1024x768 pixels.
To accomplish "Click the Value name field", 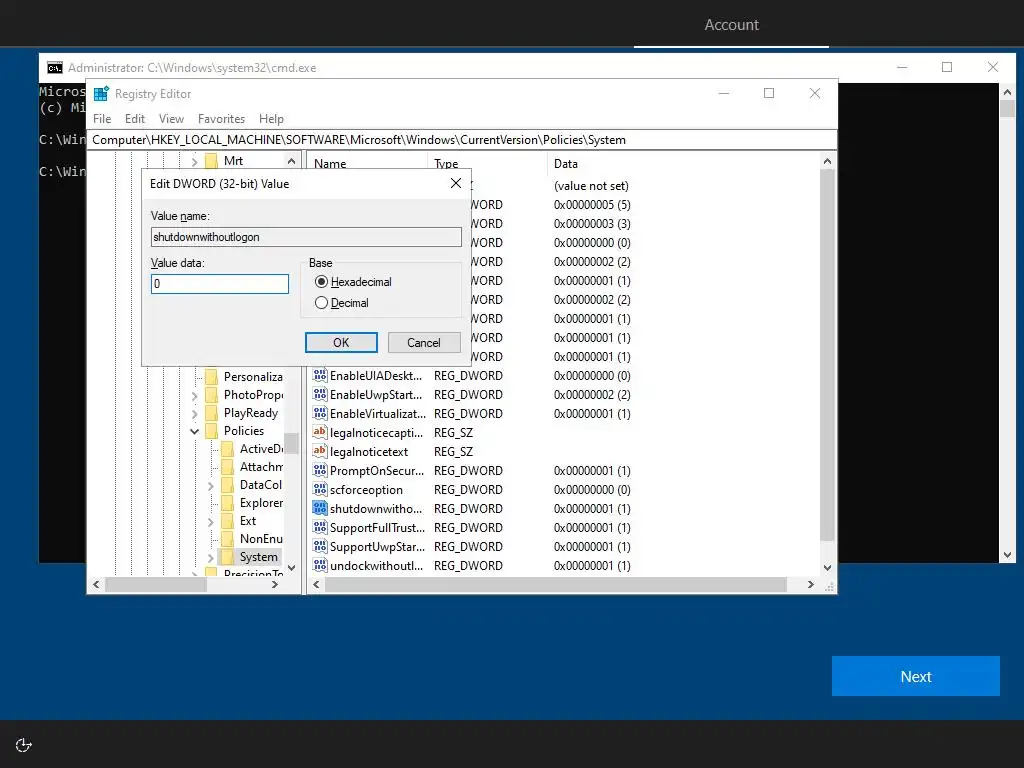I will (x=306, y=236).
